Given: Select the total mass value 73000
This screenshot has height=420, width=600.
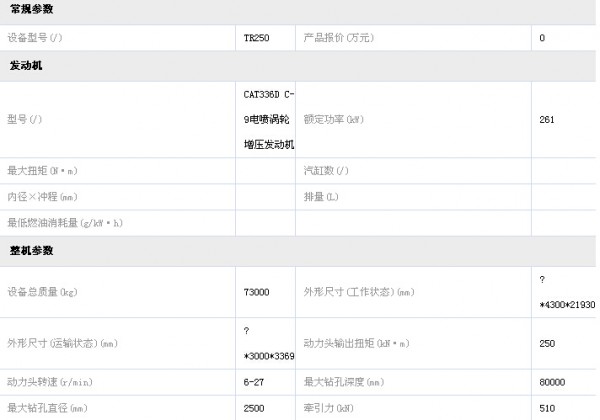Looking at the screenshot, I should tap(256, 292).
